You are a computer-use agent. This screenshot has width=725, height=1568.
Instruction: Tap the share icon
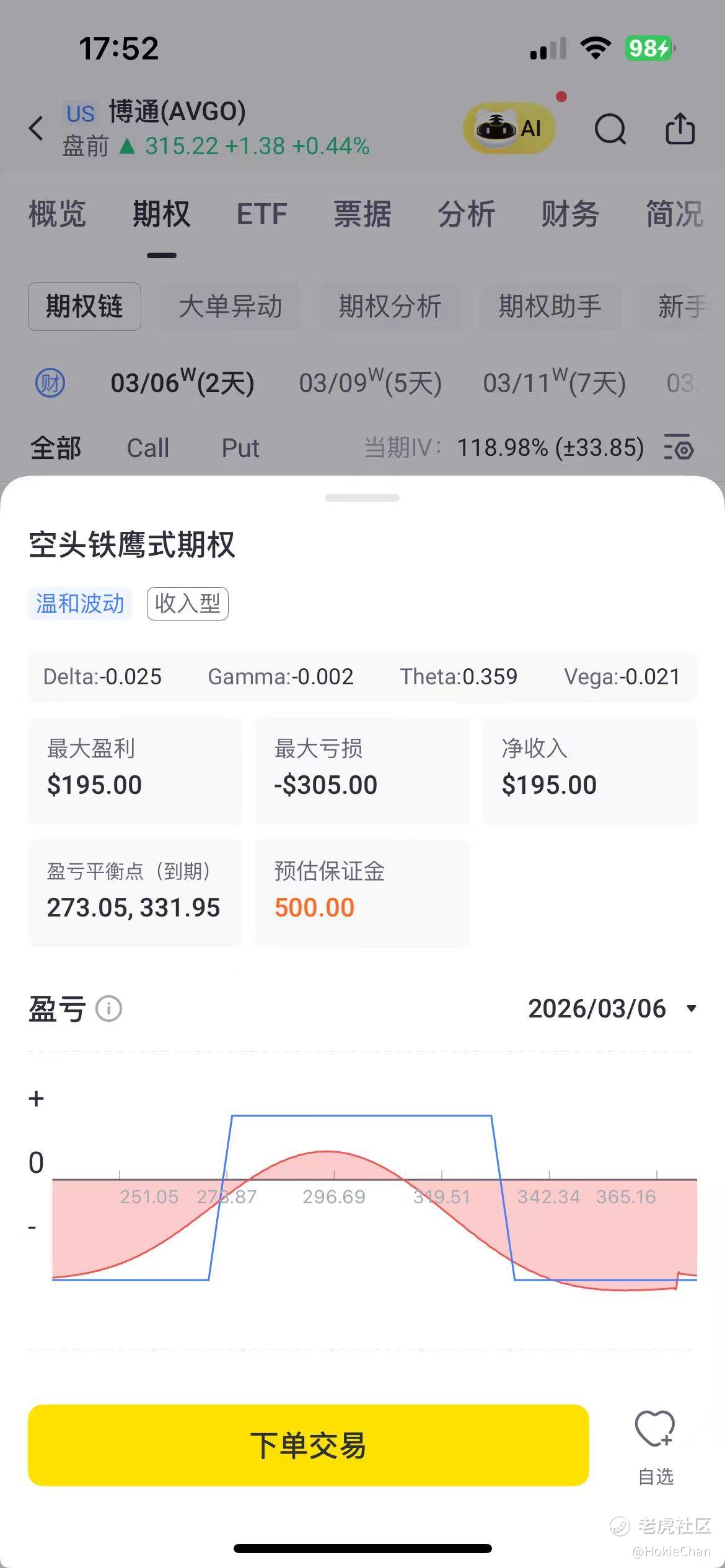coord(680,129)
